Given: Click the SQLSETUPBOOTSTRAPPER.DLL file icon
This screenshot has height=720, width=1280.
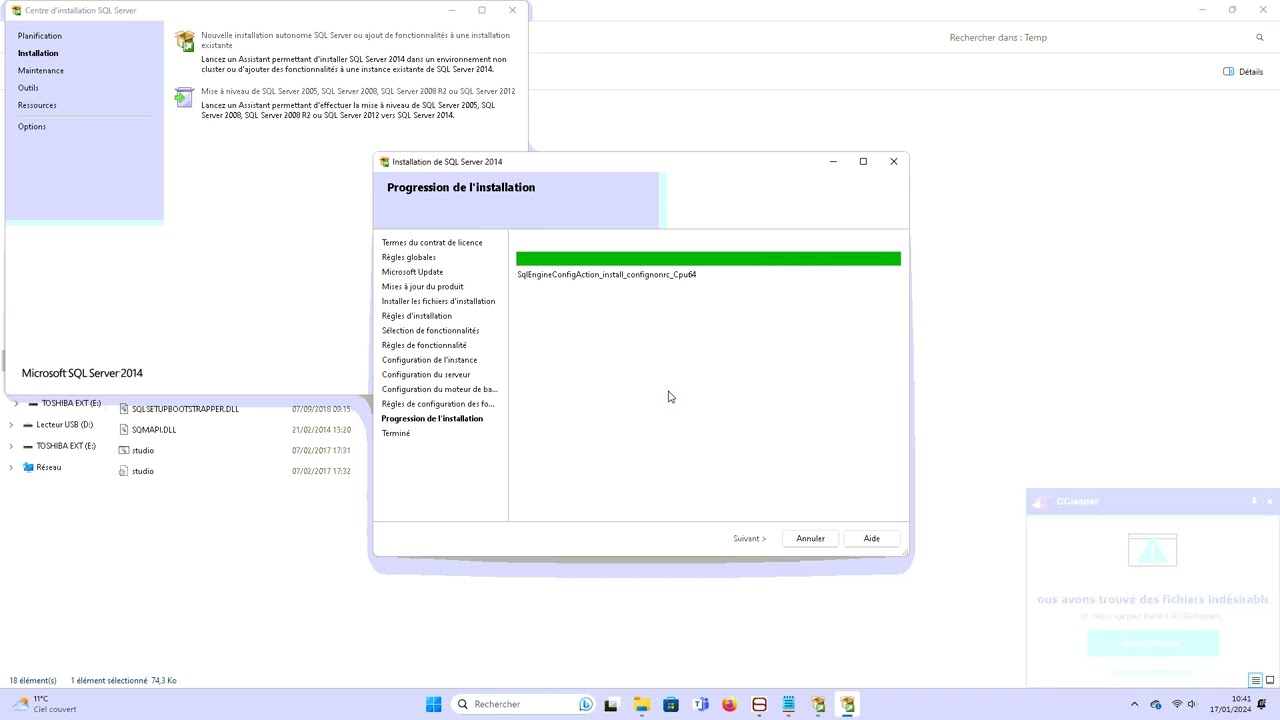Looking at the screenshot, I should (124, 409).
